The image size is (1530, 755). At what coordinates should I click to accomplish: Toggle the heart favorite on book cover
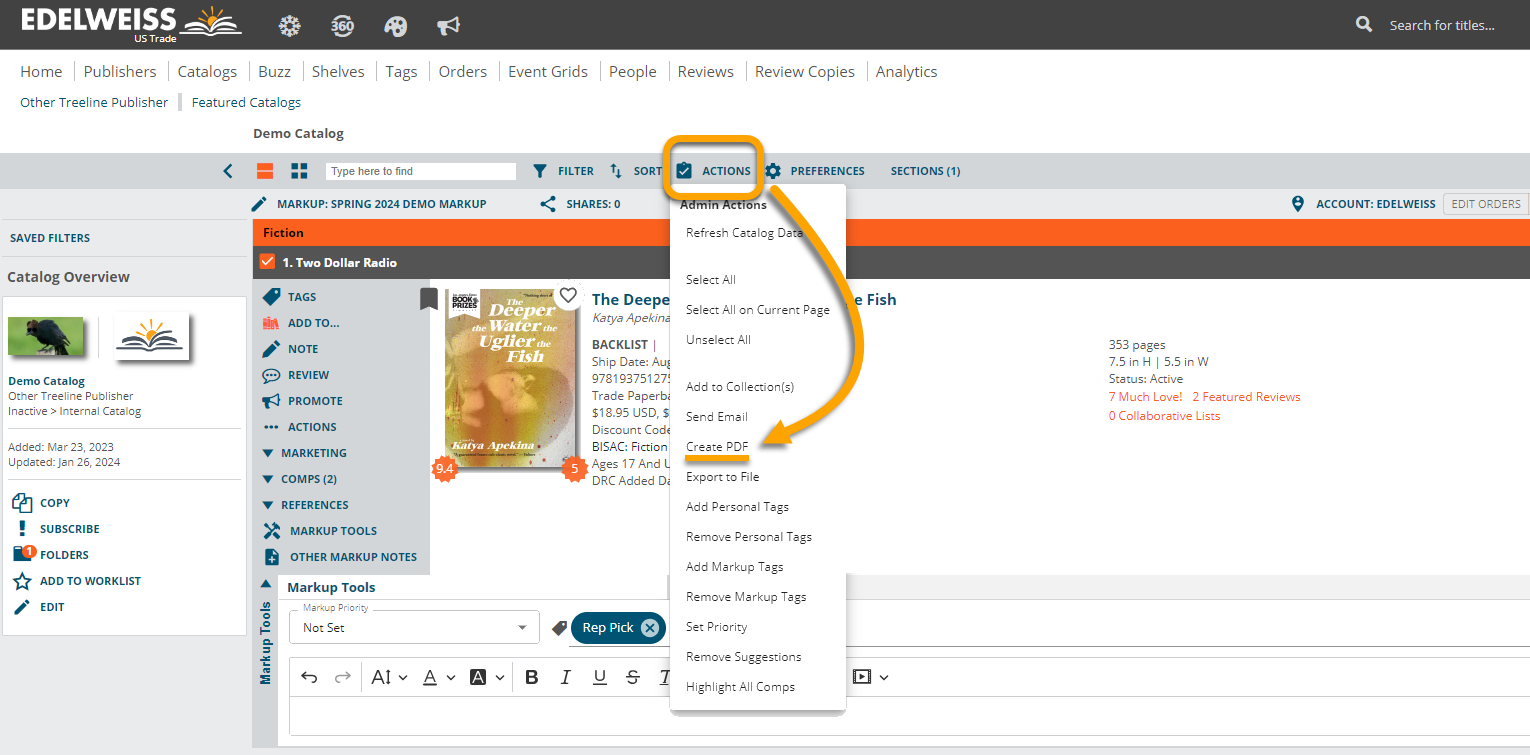(568, 295)
